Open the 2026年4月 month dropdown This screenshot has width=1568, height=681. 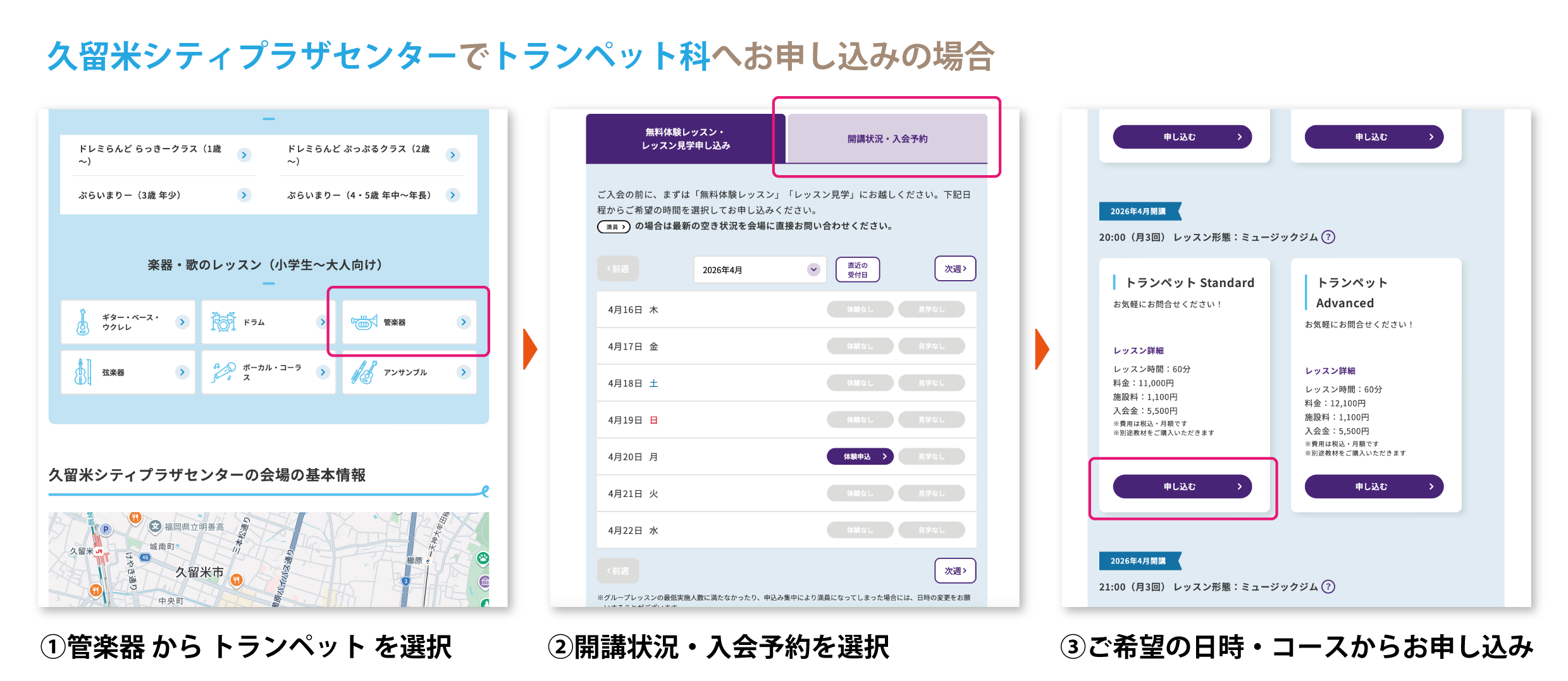(x=759, y=270)
